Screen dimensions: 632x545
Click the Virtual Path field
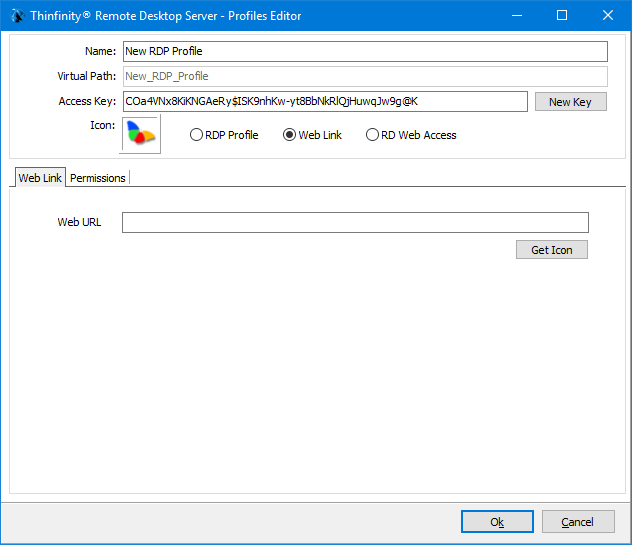pyautogui.click(x=365, y=77)
